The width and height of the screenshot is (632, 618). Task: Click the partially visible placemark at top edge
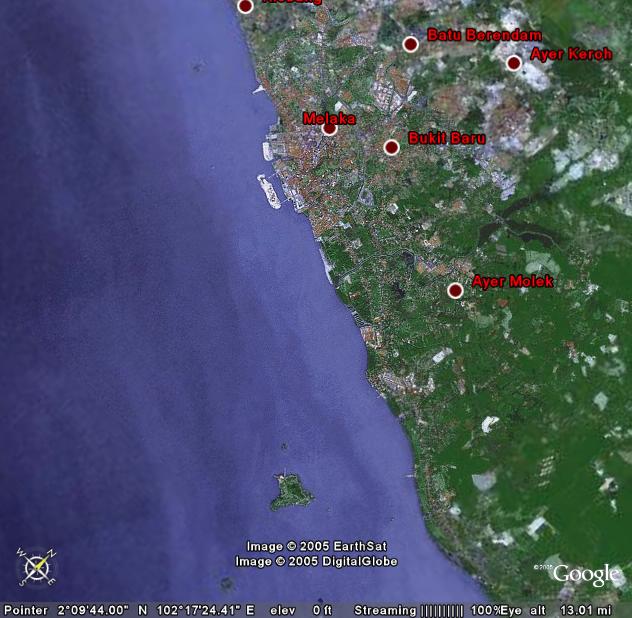pyautogui.click(x=245, y=6)
